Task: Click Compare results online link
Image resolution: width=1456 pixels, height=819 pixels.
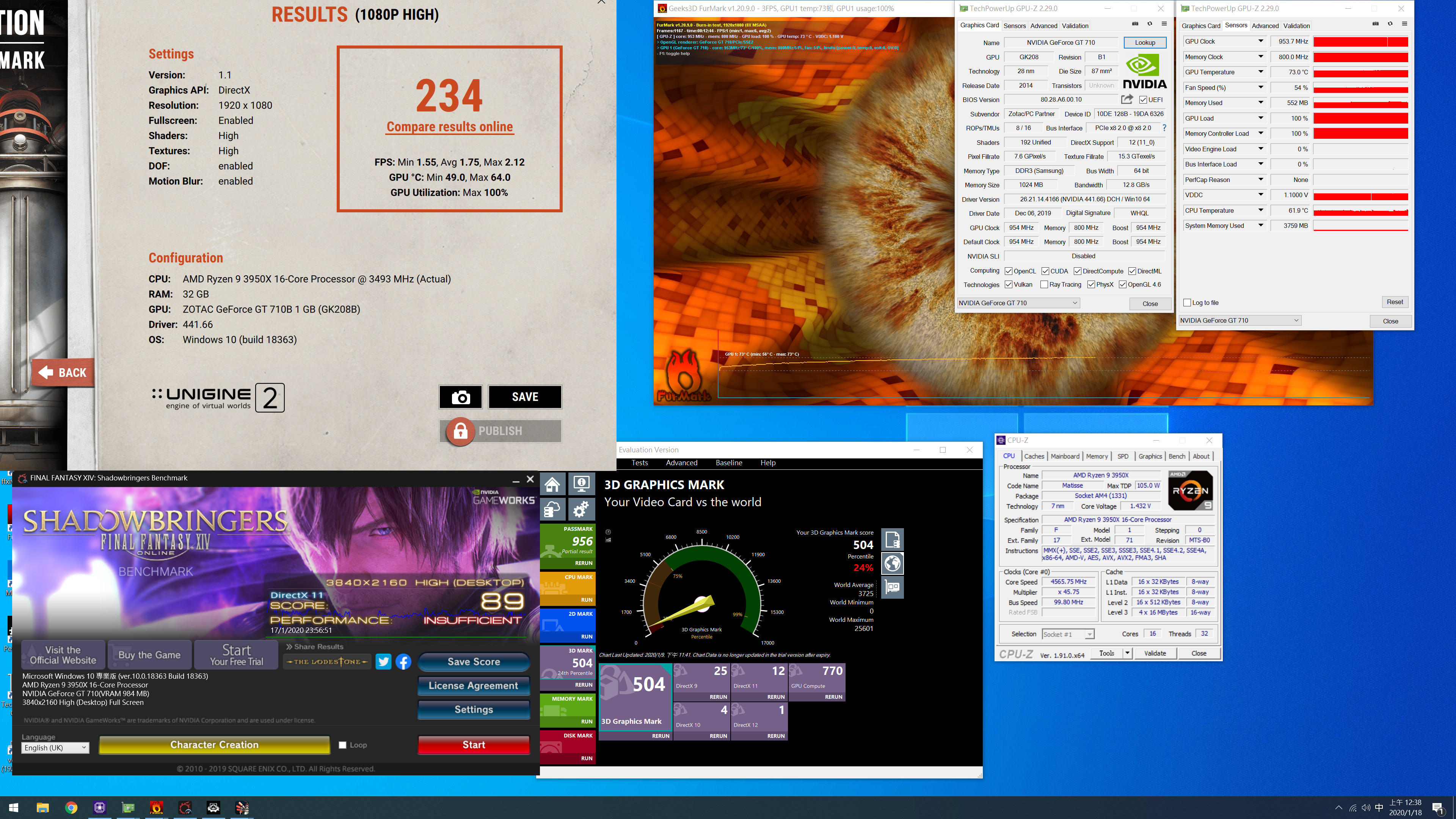Action: (449, 127)
